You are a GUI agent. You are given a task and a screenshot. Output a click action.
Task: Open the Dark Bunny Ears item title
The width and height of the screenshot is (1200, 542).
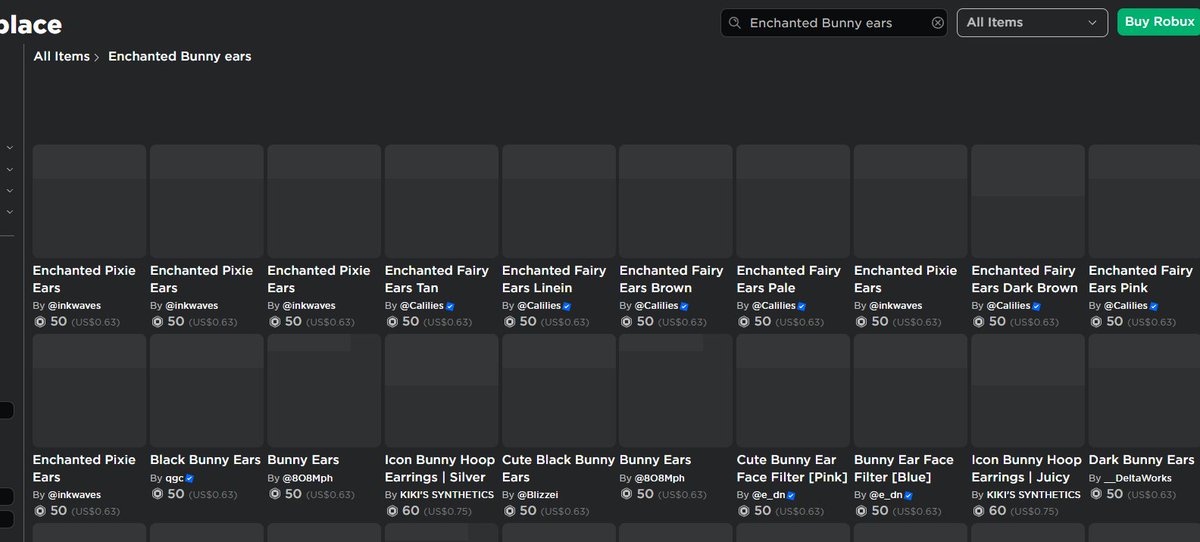1141,460
